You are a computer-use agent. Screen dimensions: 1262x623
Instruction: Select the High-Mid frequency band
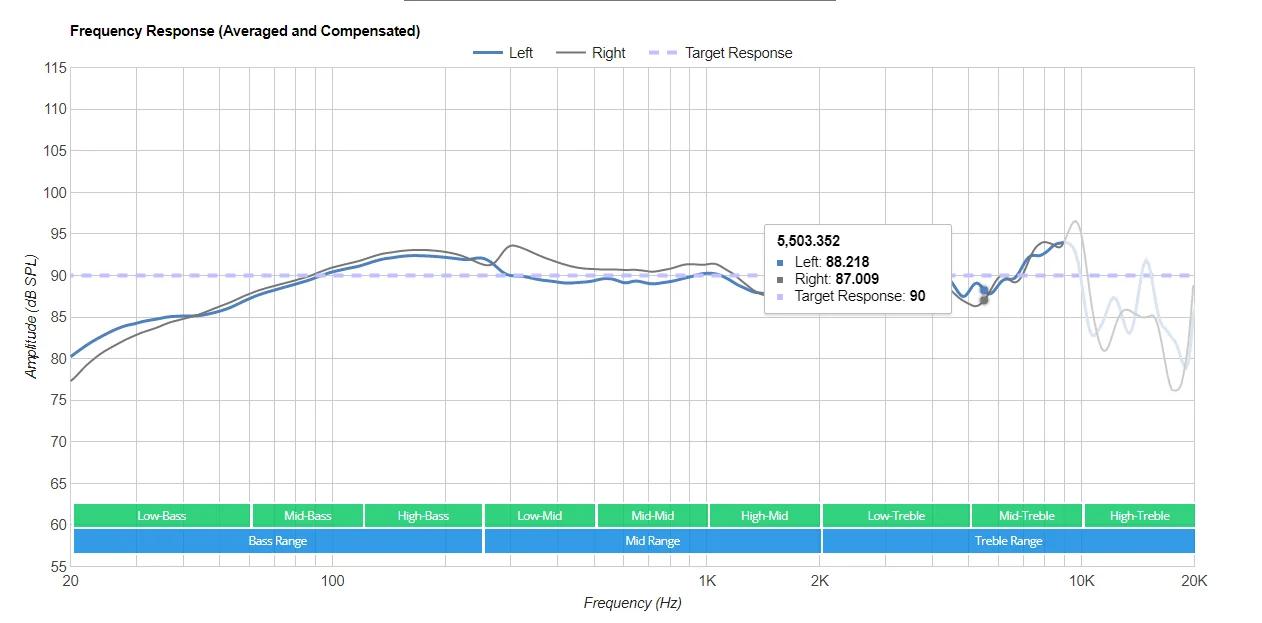pos(764,516)
